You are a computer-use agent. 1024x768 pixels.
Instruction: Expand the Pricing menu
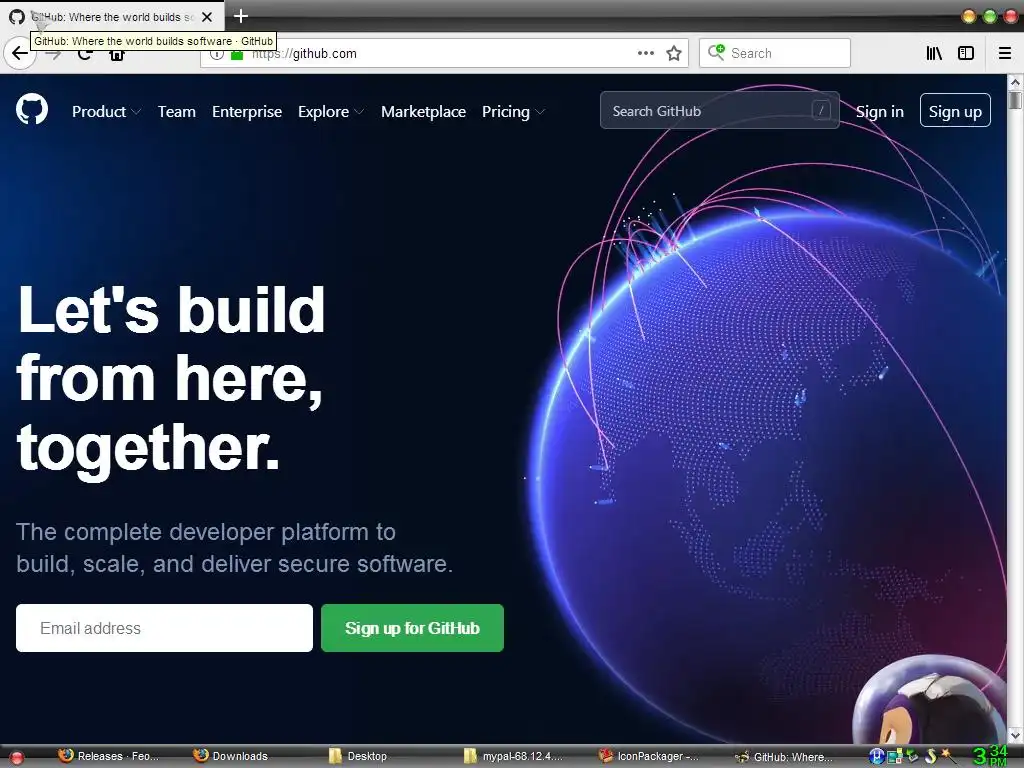tap(513, 112)
